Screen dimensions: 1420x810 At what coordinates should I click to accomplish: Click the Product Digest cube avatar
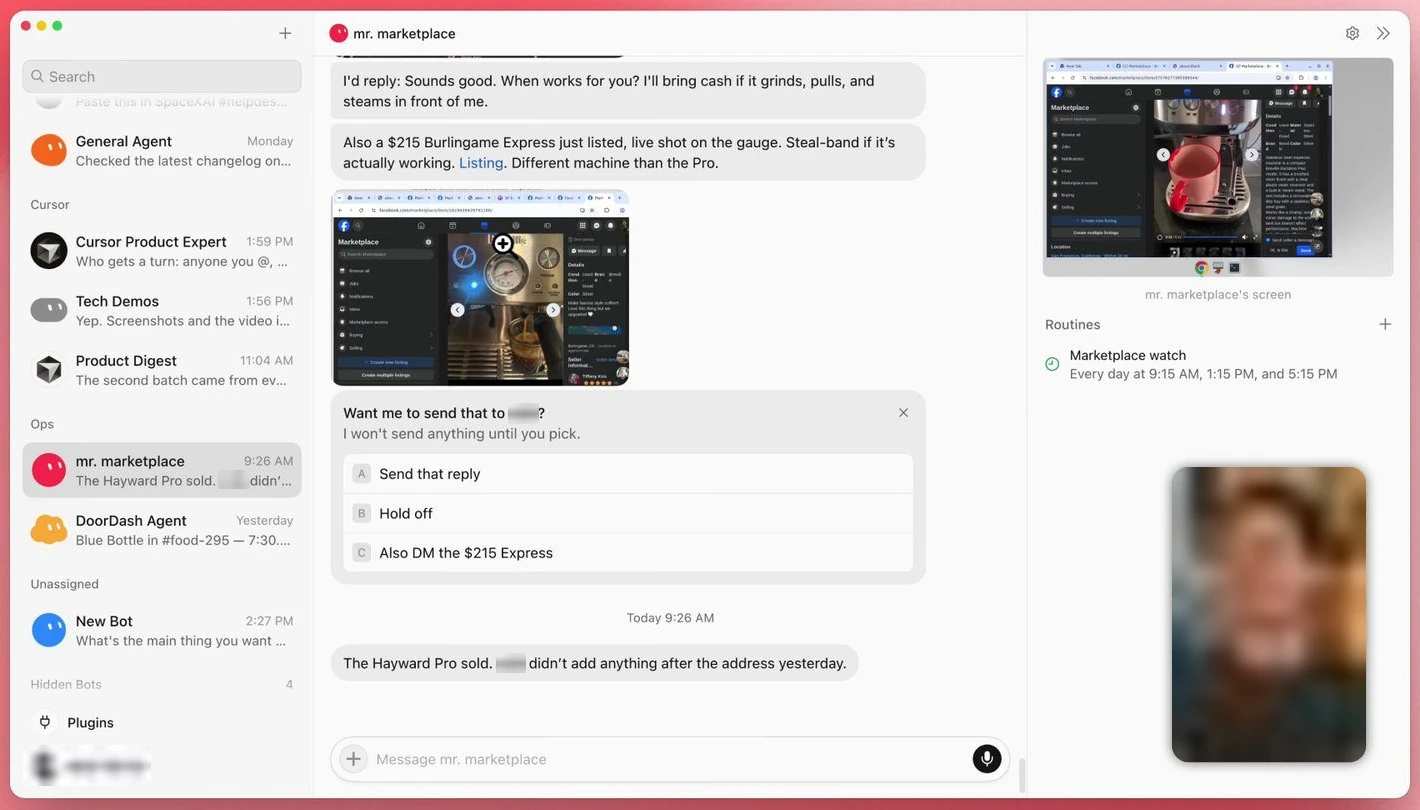[49, 370]
